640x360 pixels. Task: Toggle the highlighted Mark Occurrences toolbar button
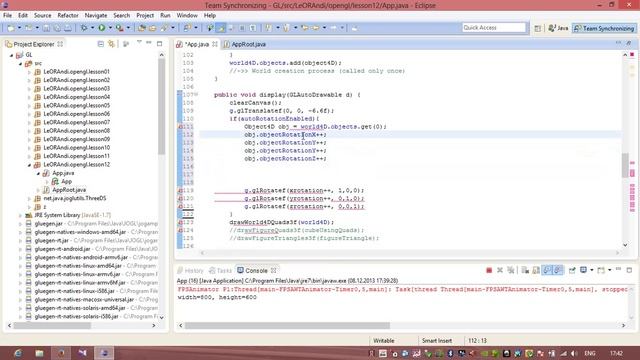(221, 28)
